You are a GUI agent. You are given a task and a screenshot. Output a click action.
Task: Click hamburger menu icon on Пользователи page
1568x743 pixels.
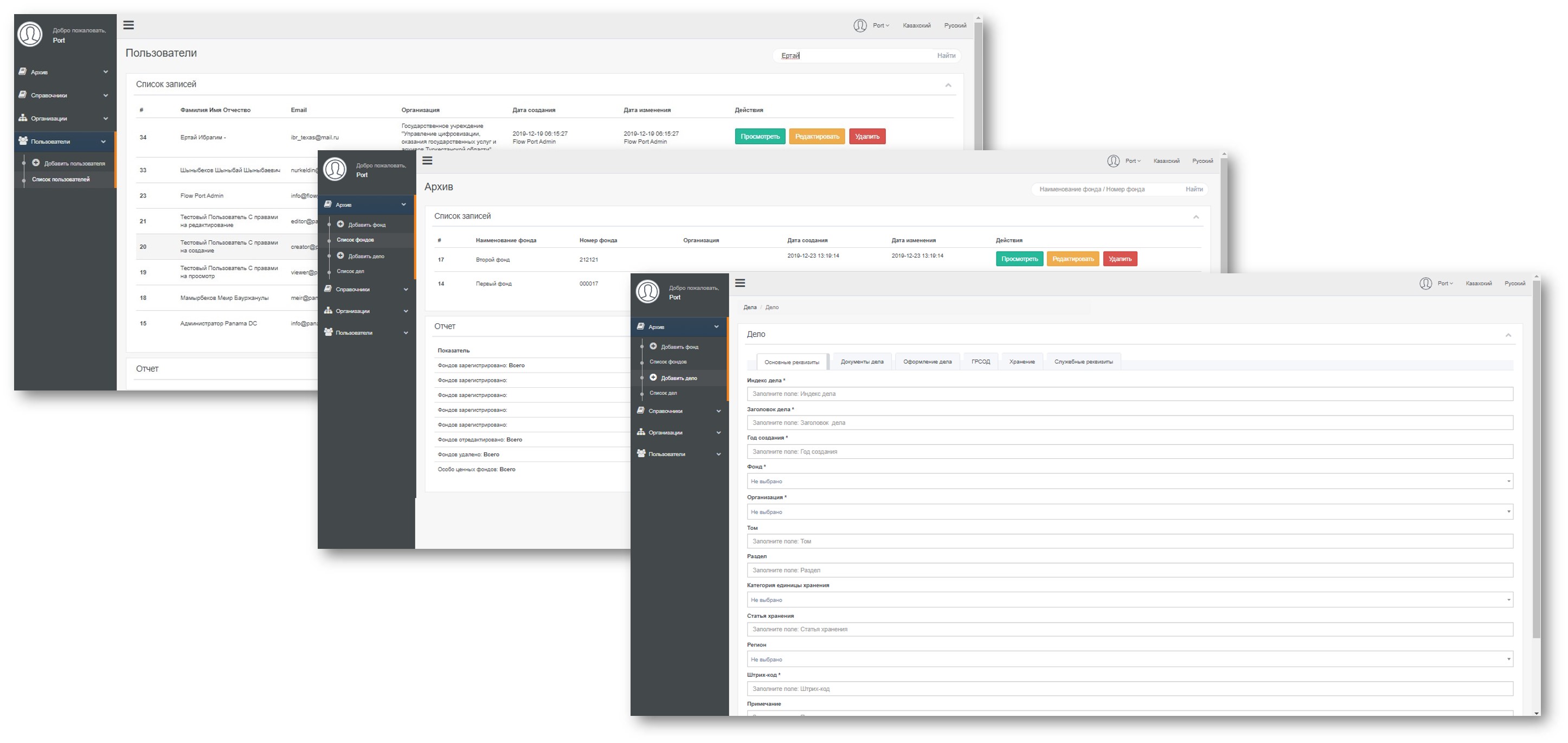coord(128,25)
